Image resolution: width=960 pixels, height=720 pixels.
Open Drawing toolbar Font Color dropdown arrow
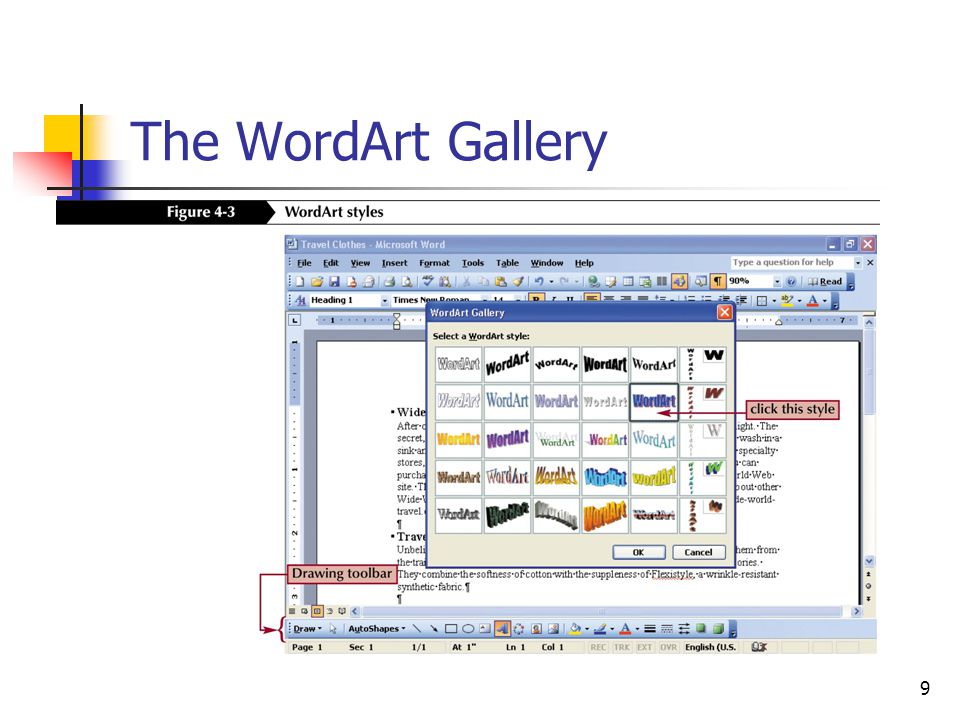(x=637, y=629)
